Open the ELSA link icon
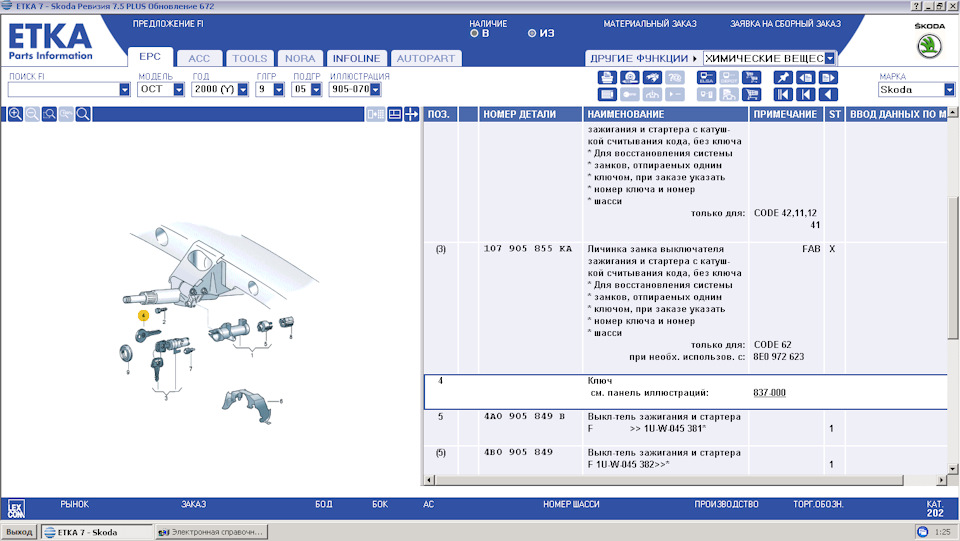Viewport: 960px width, 541px height. [x=707, y=78]
